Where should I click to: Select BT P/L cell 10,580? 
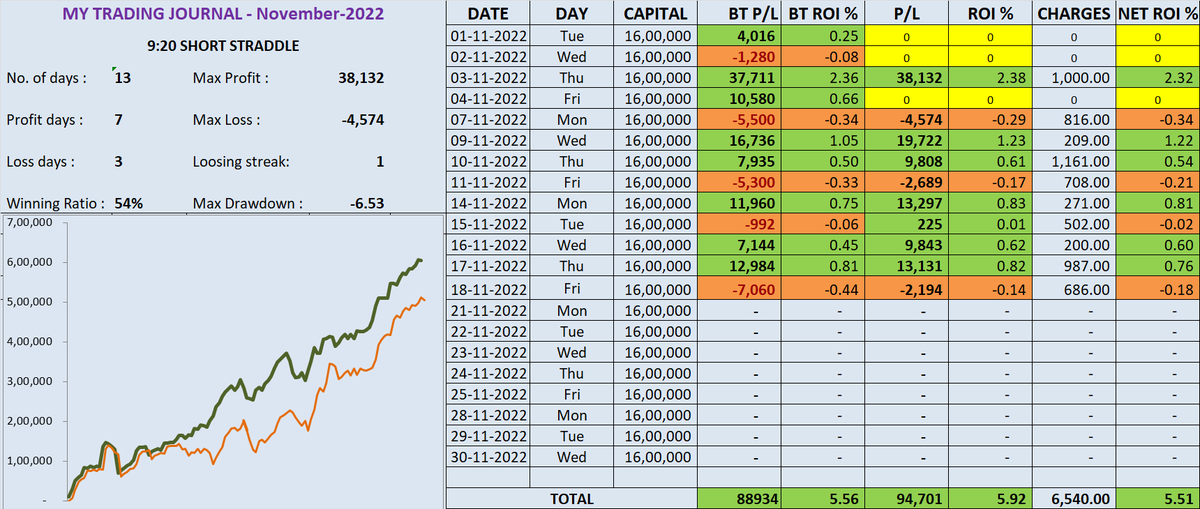[x=741, y=98]
